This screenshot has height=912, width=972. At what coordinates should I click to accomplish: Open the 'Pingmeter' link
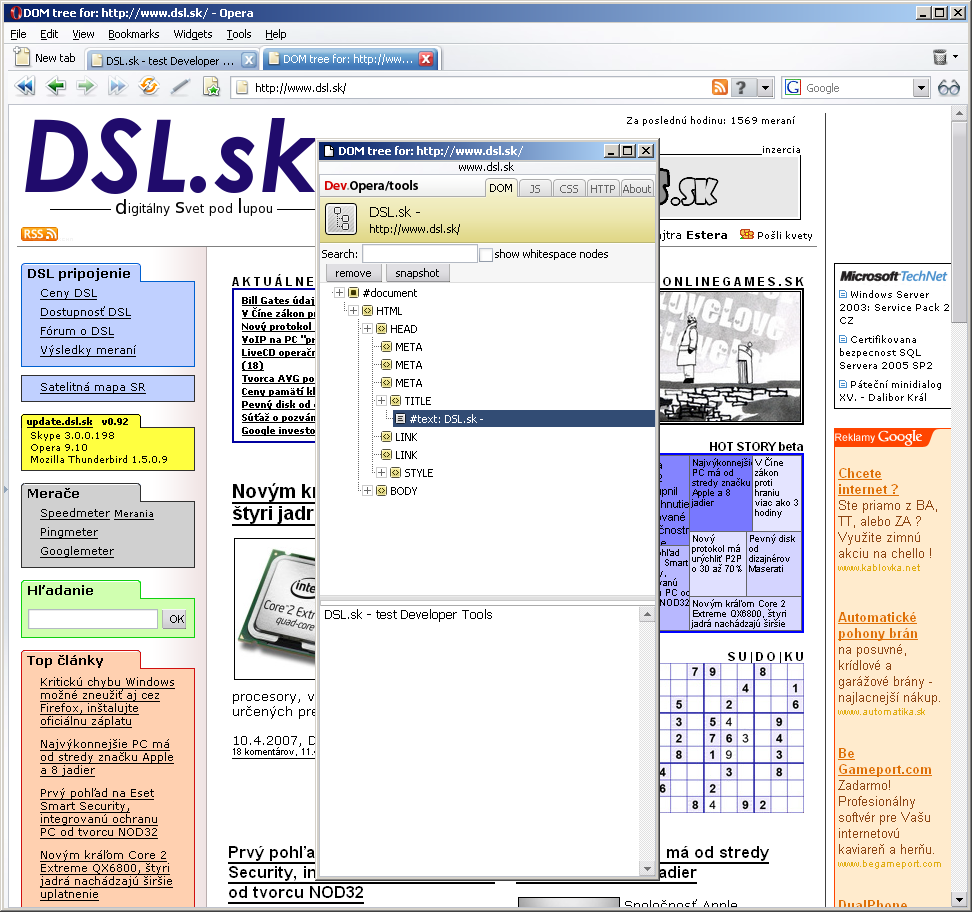pyautogui.click(x=69, y=532)
